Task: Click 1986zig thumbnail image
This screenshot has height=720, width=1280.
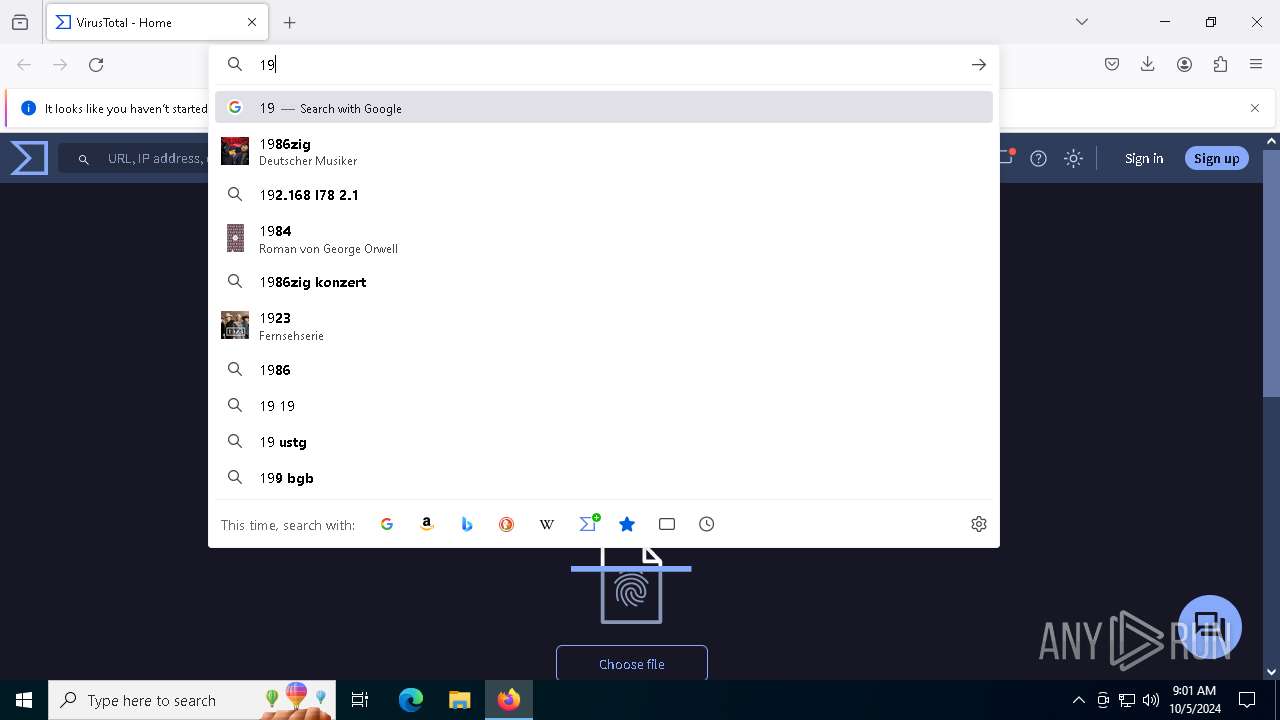Action: (x=235, y=151)
